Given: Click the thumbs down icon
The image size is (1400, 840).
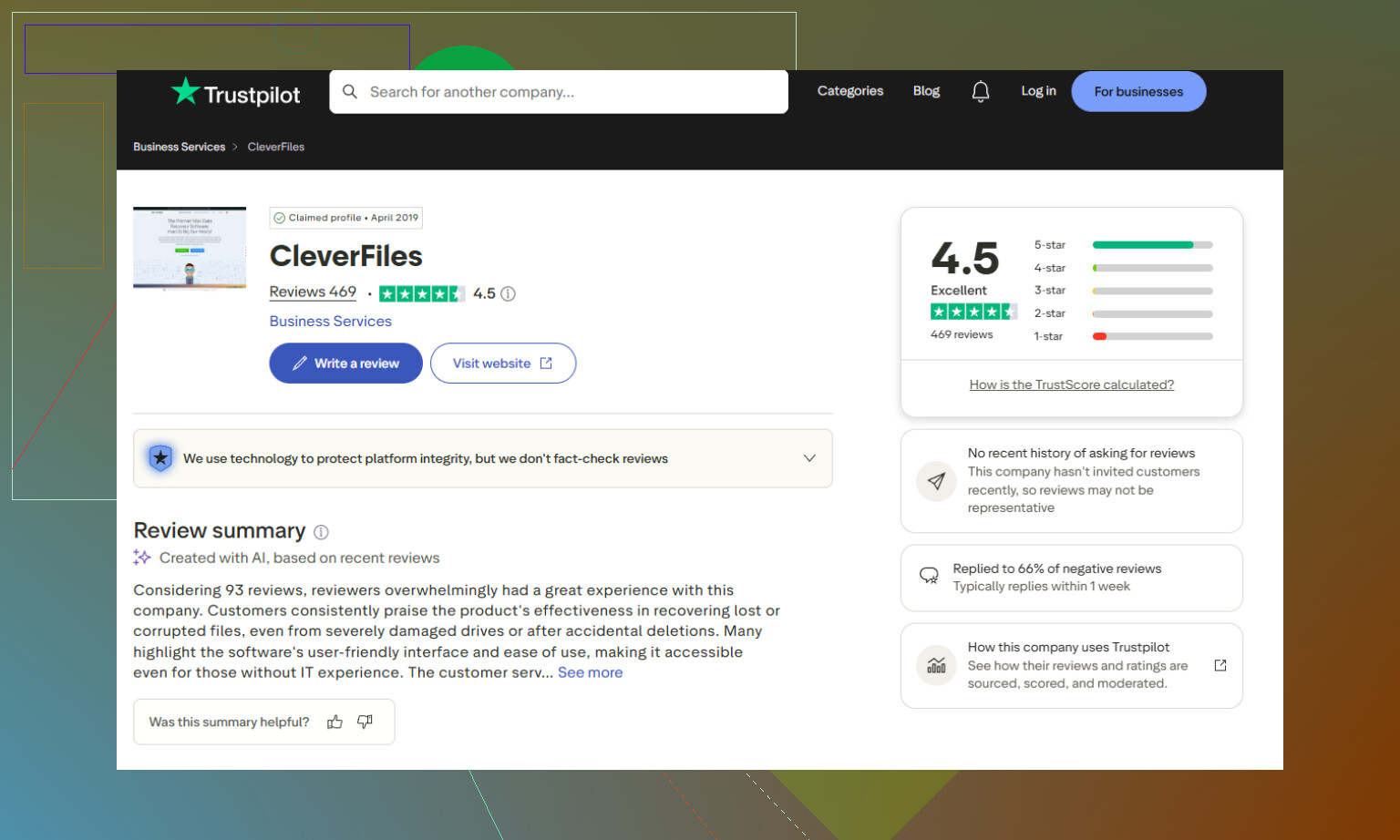Looking at the screenshot, I should point(365,722).
